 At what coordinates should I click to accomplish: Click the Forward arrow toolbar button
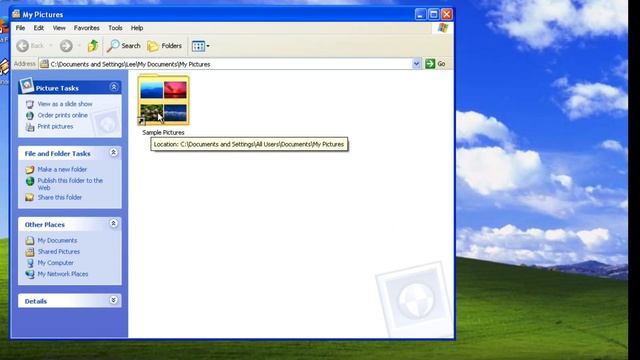coord(66,46)
